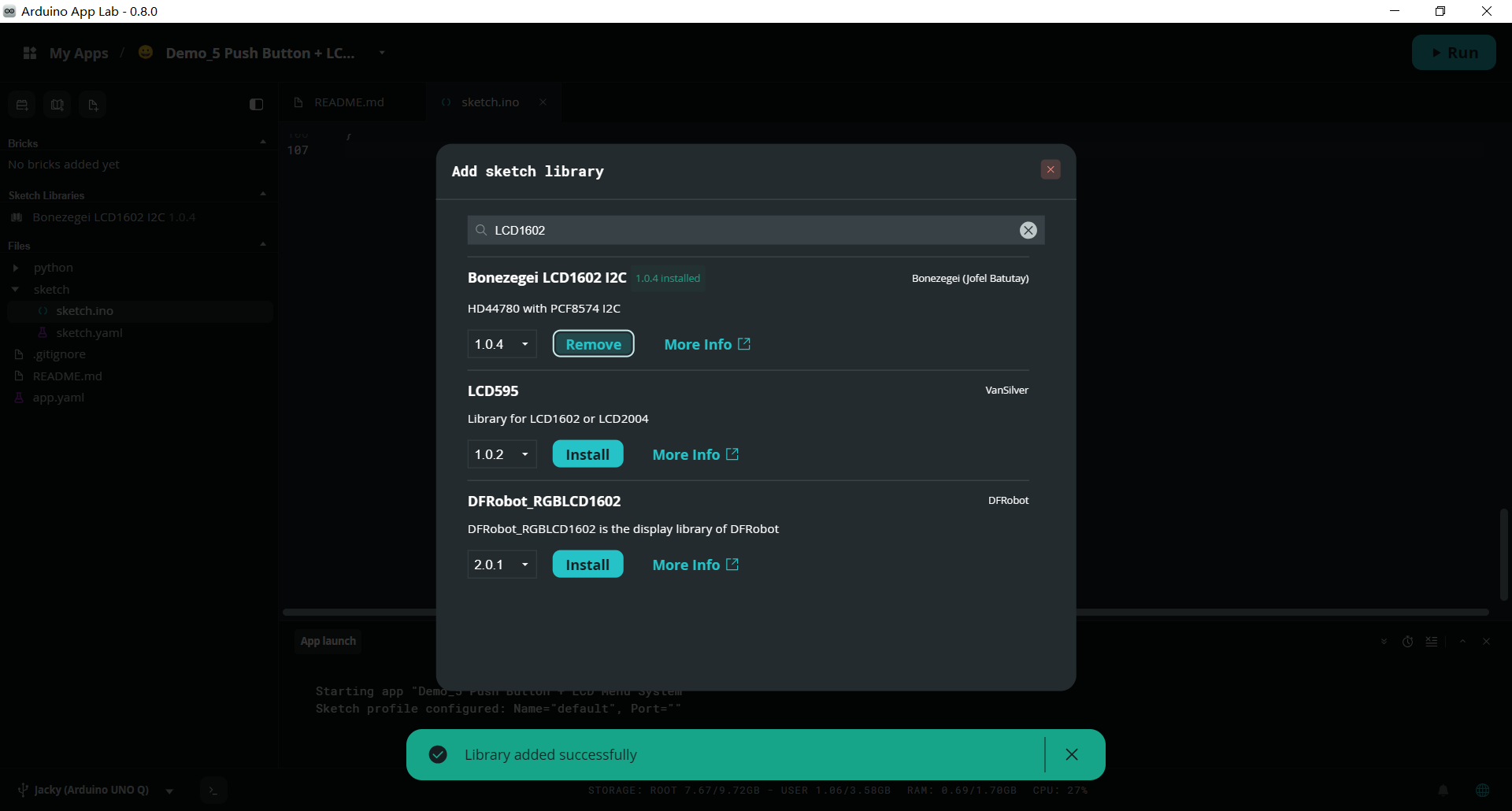Toggle console timestamps clock icon
1512x811 pixels.
[x=1408, y=642]
